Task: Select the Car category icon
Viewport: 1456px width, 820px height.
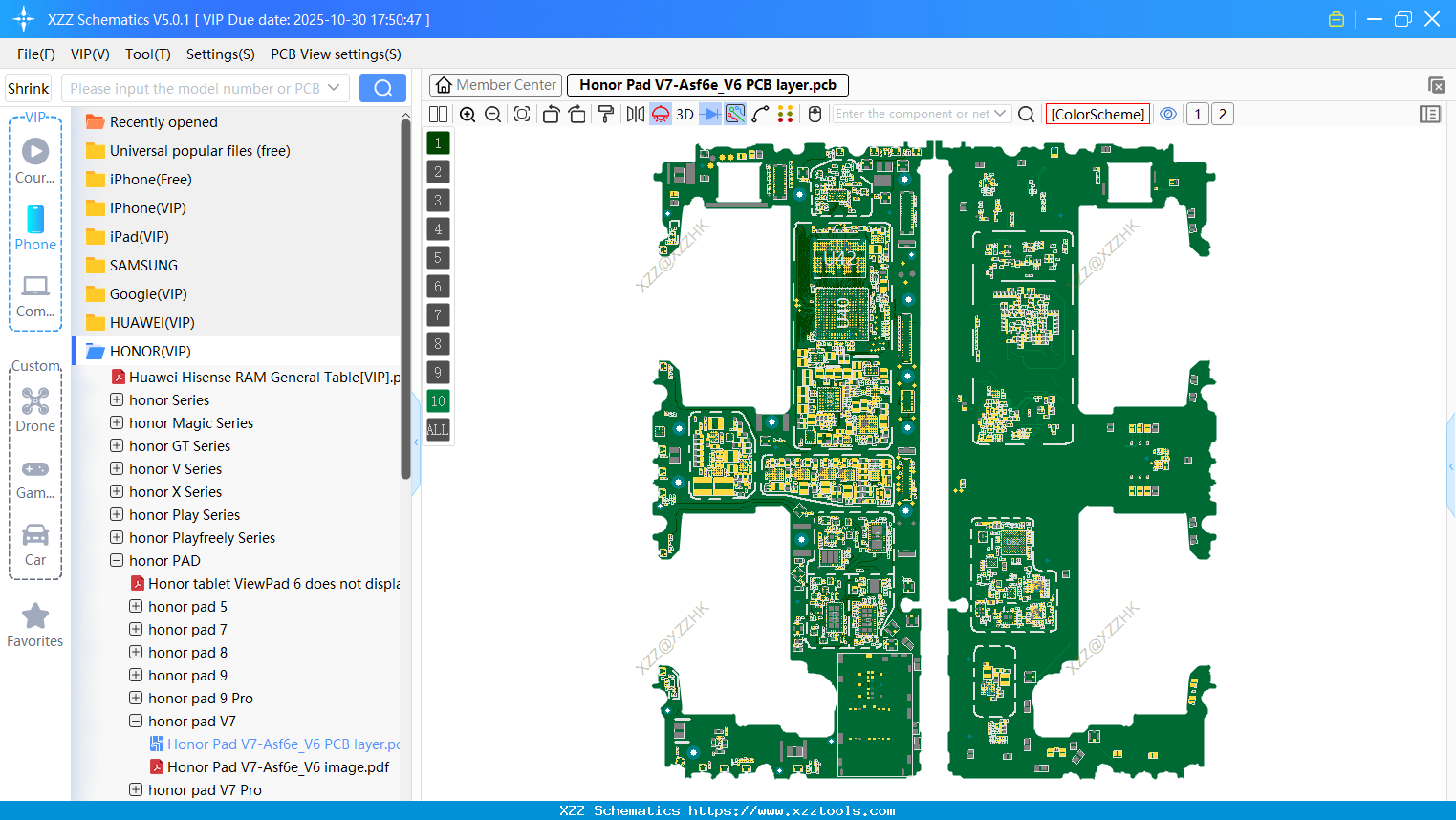Action: pos(35,545)
